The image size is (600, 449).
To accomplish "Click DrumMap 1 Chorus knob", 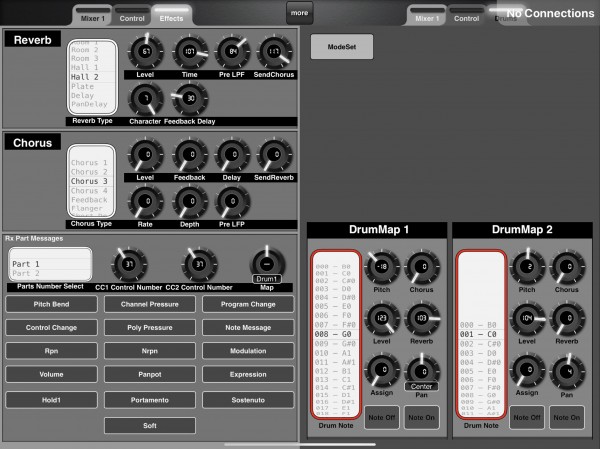I will coord(422,267).
